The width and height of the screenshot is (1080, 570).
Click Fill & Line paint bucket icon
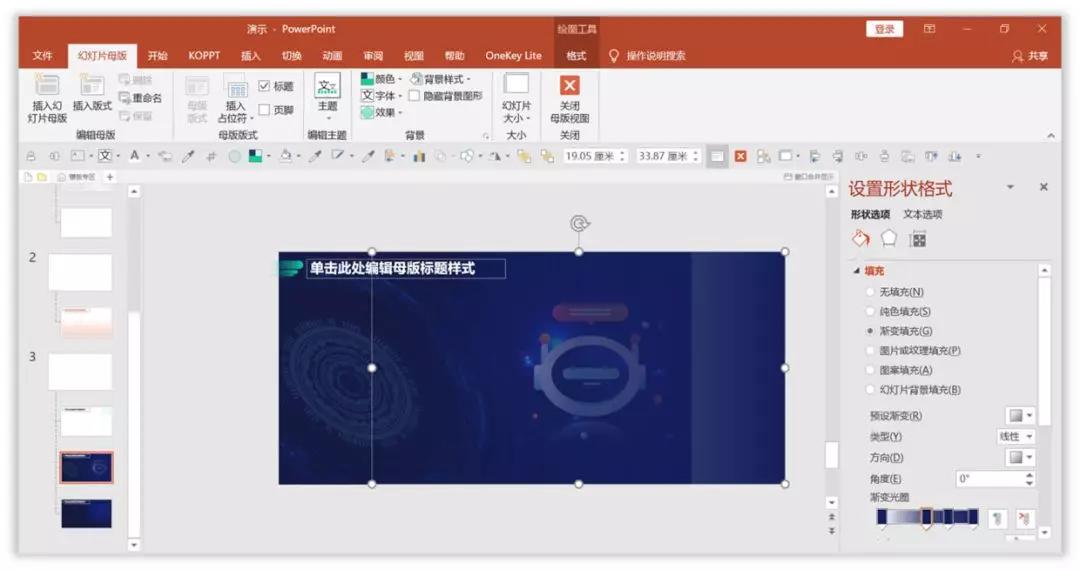click(x=861, y=239)
